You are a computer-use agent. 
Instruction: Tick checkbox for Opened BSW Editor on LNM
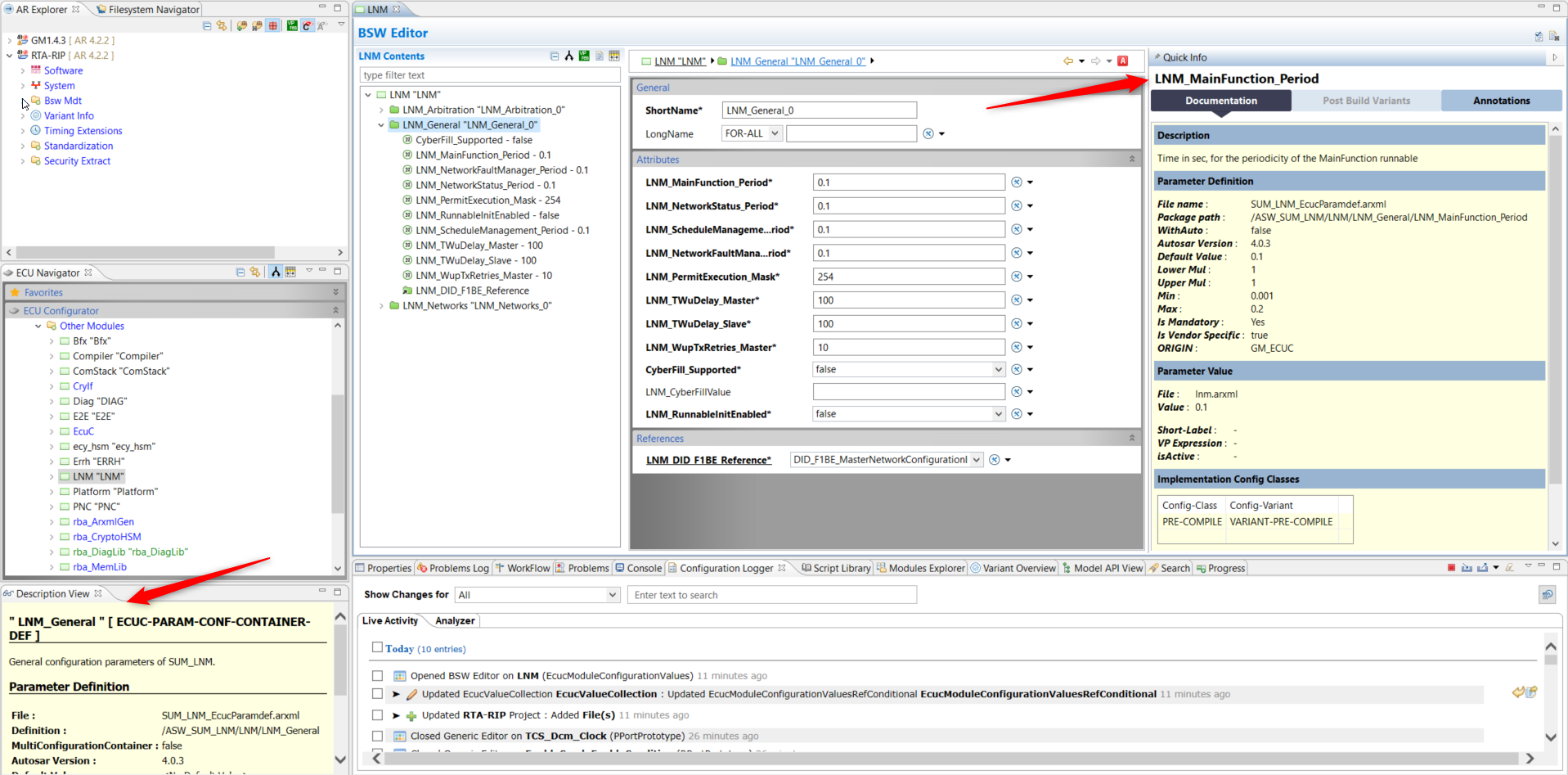[x=377, y=676]
